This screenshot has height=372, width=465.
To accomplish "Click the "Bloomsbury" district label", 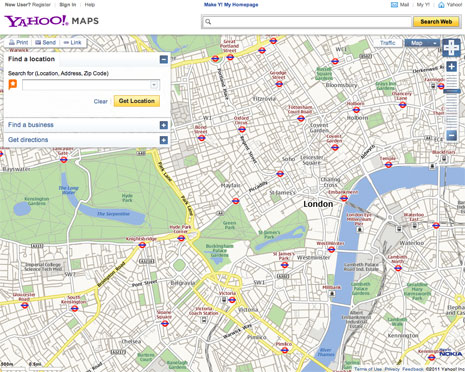I will coord(341,85).
